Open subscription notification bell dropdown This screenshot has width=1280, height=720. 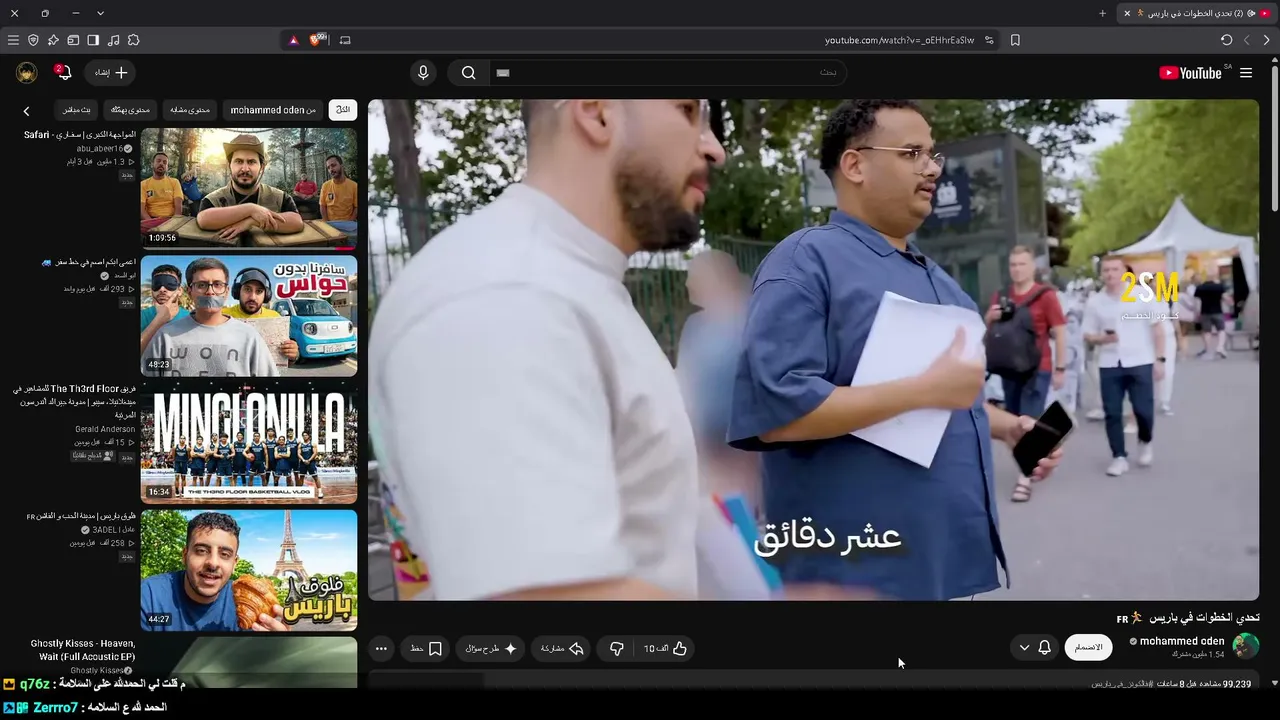[1034, 648]
